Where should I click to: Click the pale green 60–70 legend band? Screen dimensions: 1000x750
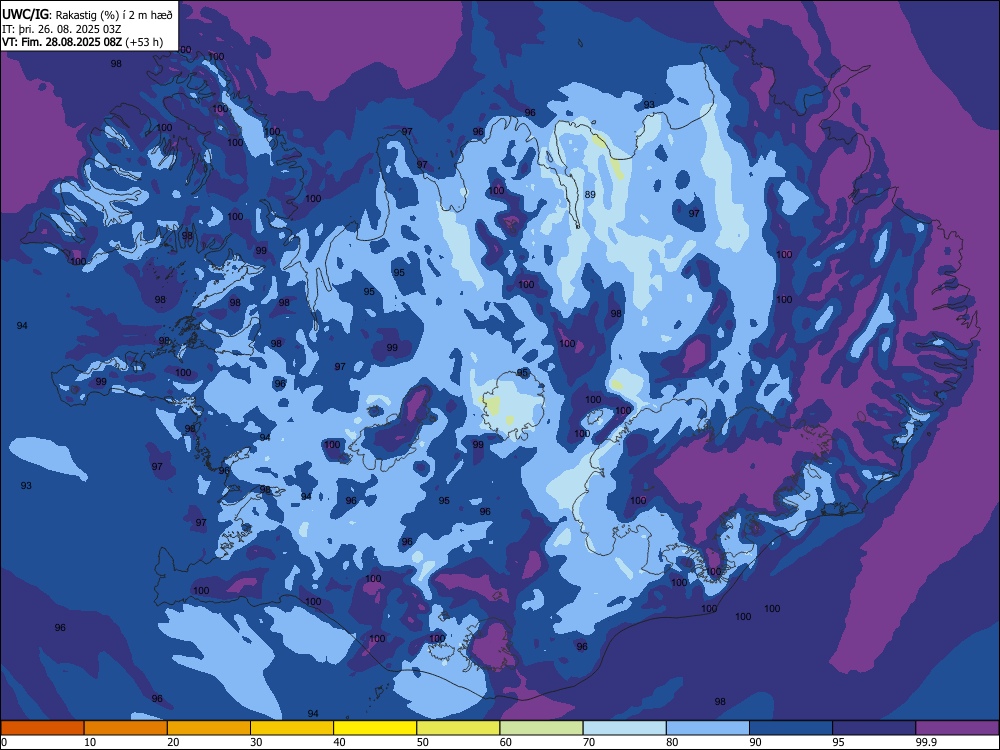tap(541, 728)
